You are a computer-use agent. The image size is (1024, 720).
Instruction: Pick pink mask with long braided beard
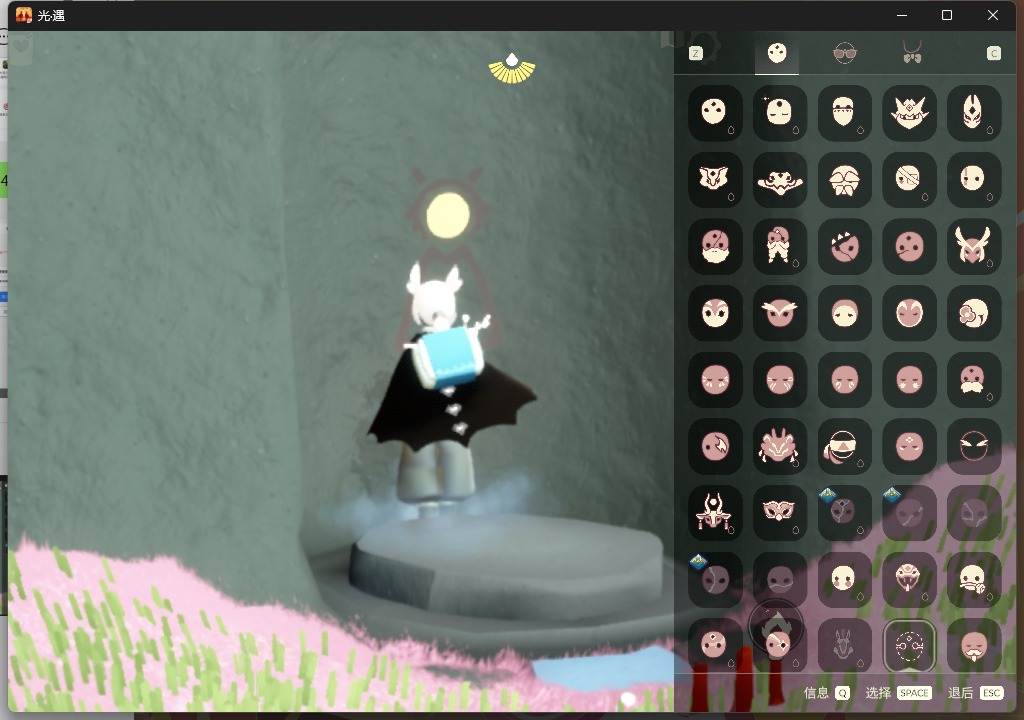pos(779,246)
